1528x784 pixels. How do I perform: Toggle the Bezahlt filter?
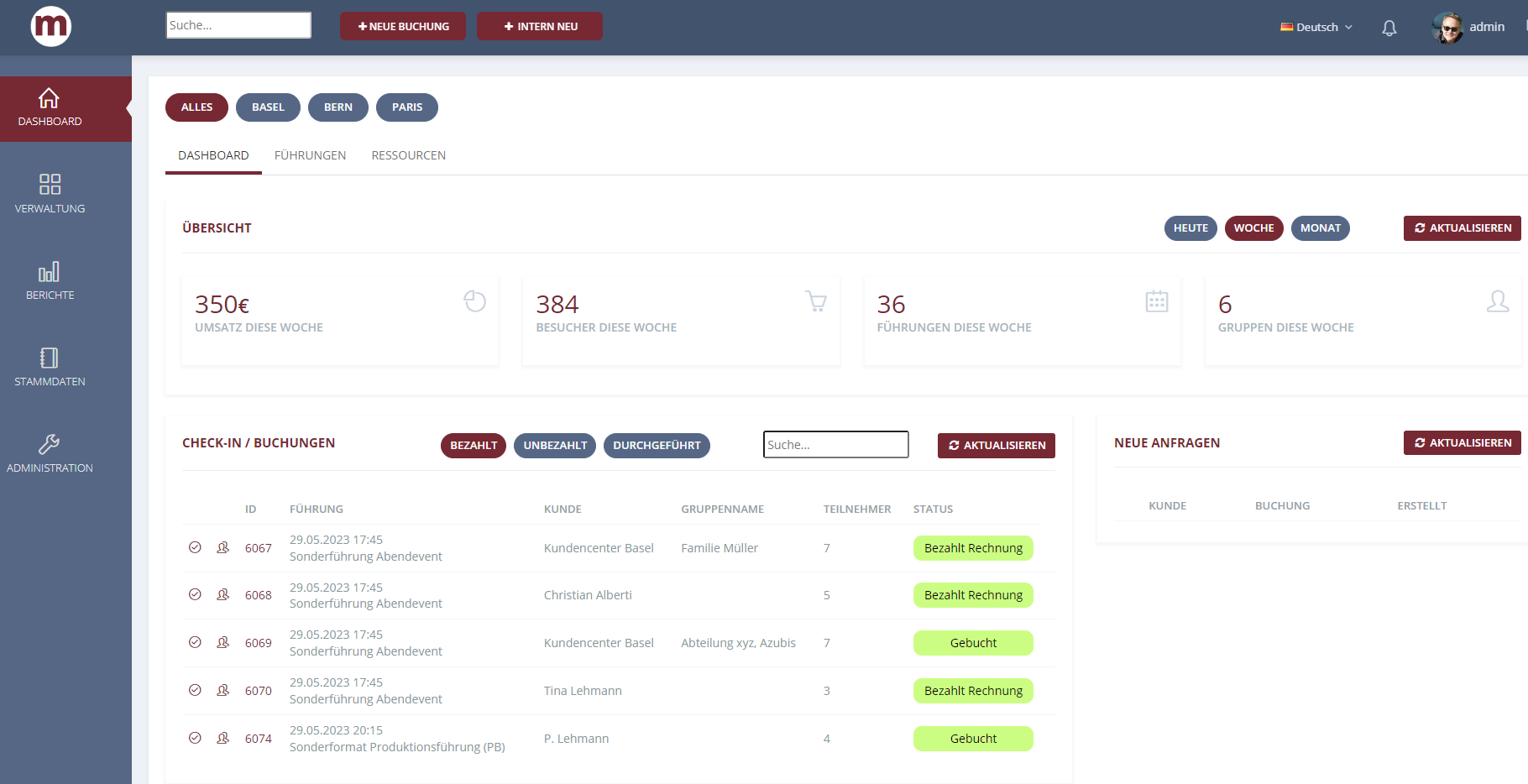click(x=473, y=446)
